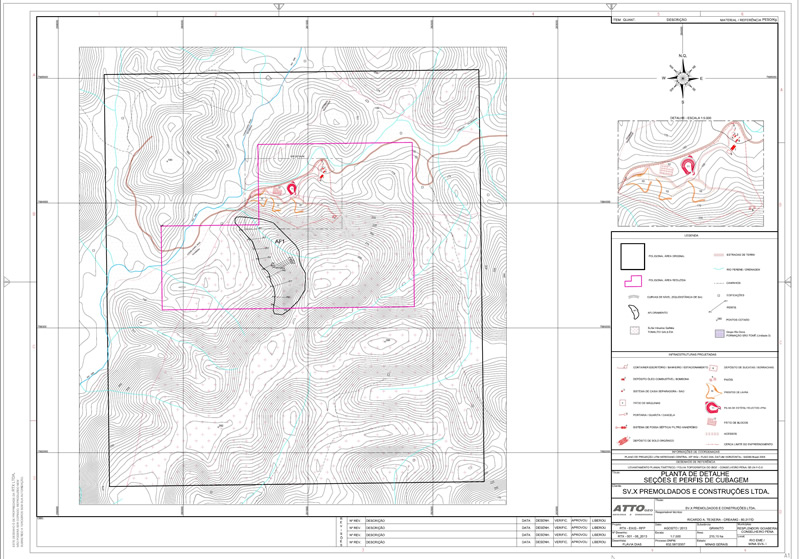This screenshot has height=559, width=800.
Task: Click the red waste pile symbol on the main map
Action: [x=292, y=188]
